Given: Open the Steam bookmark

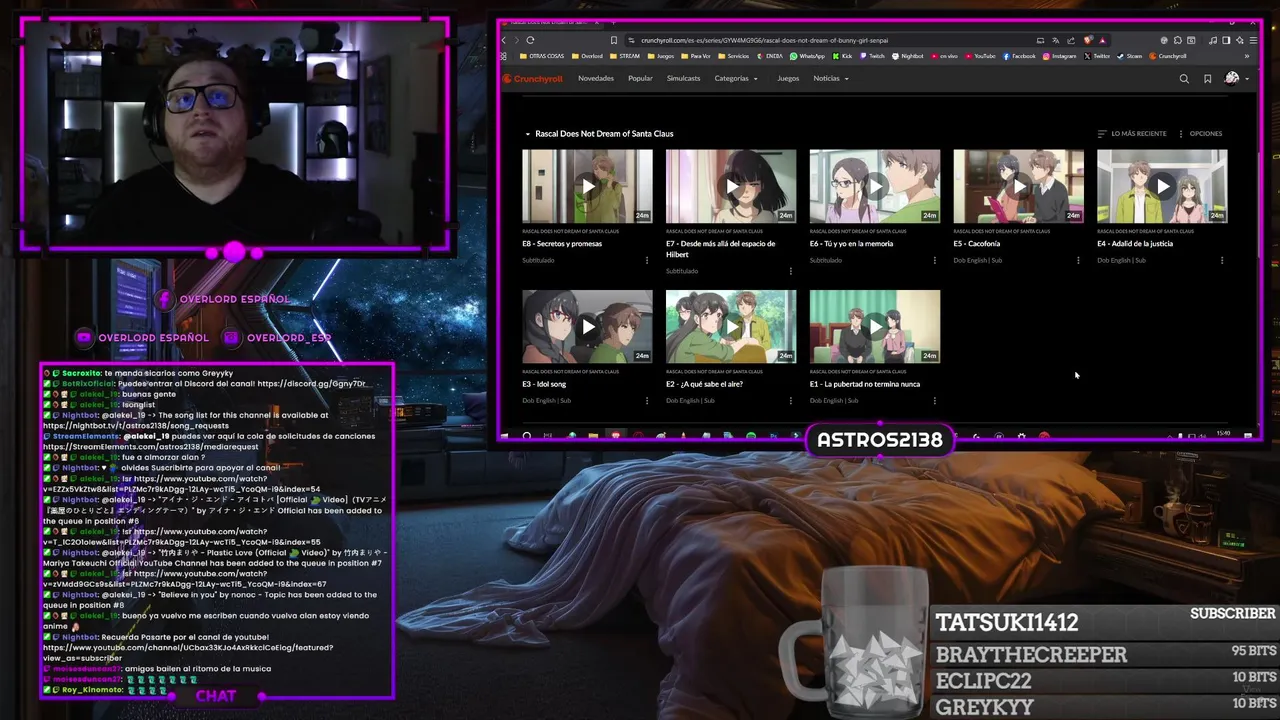Looking at the screenshot, I should pos(1129,56).
